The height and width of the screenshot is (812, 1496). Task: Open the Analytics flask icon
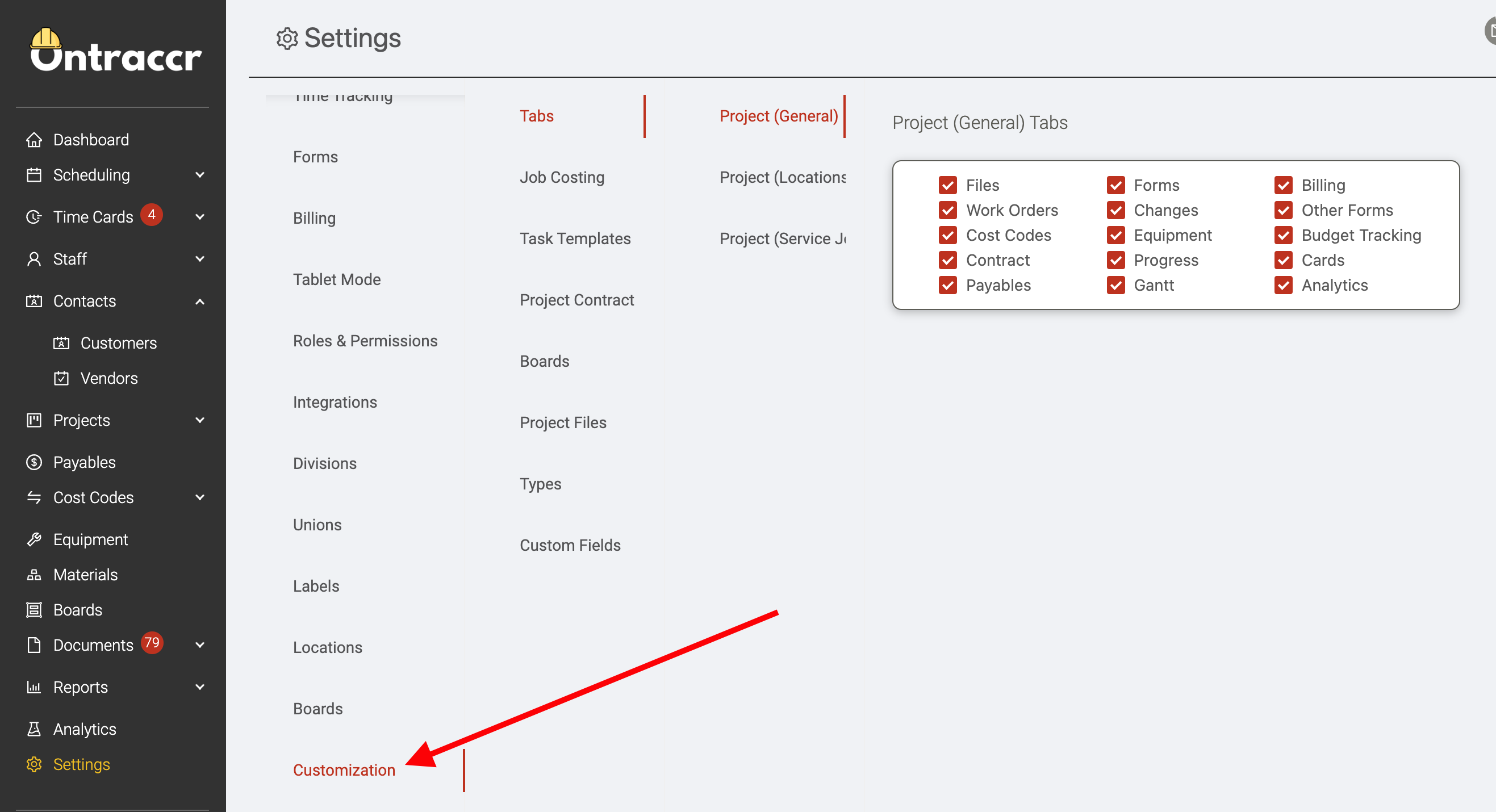click(x=34, y=730)
